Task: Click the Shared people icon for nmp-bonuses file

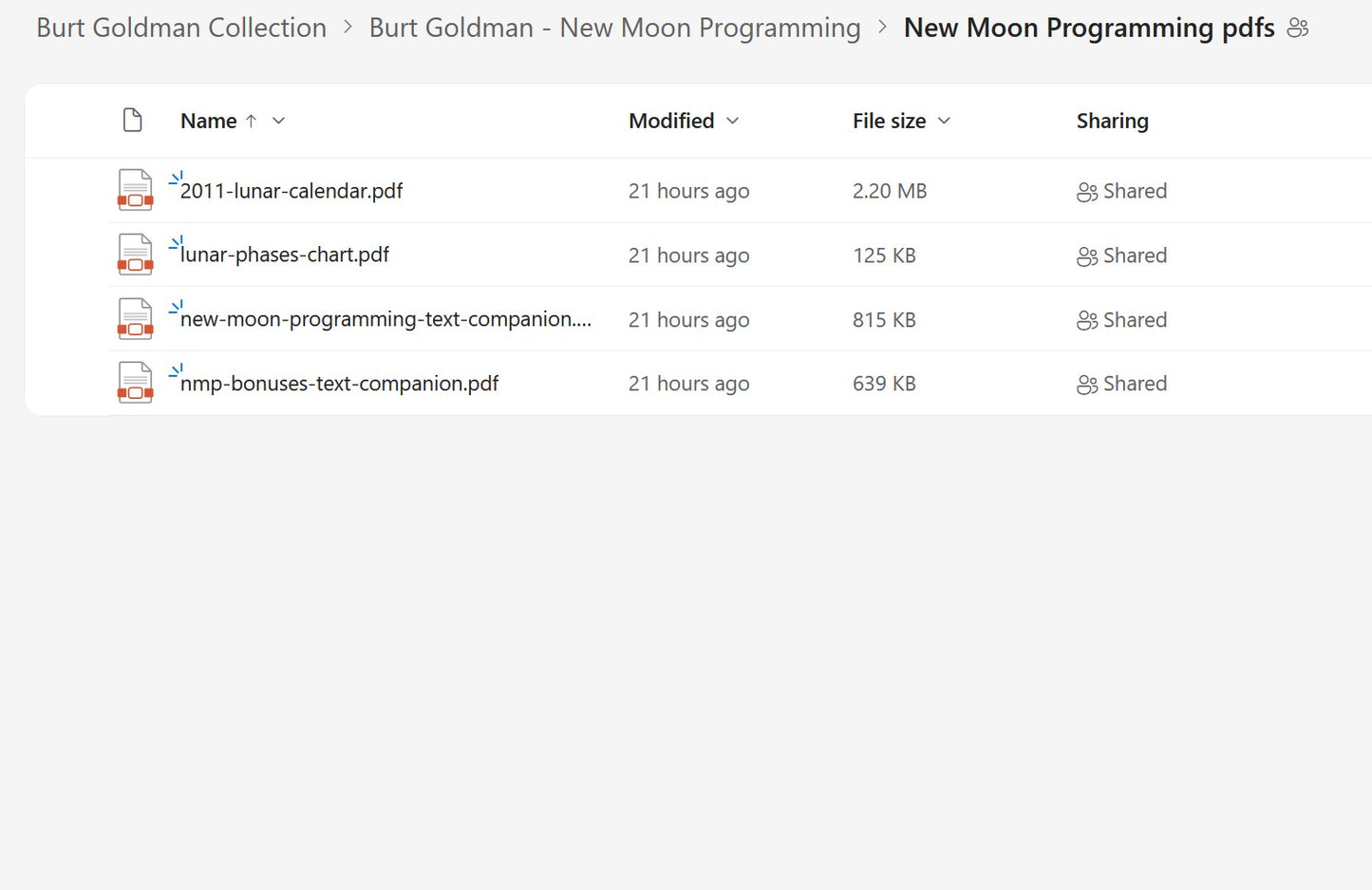Action: click(1087, 385)
